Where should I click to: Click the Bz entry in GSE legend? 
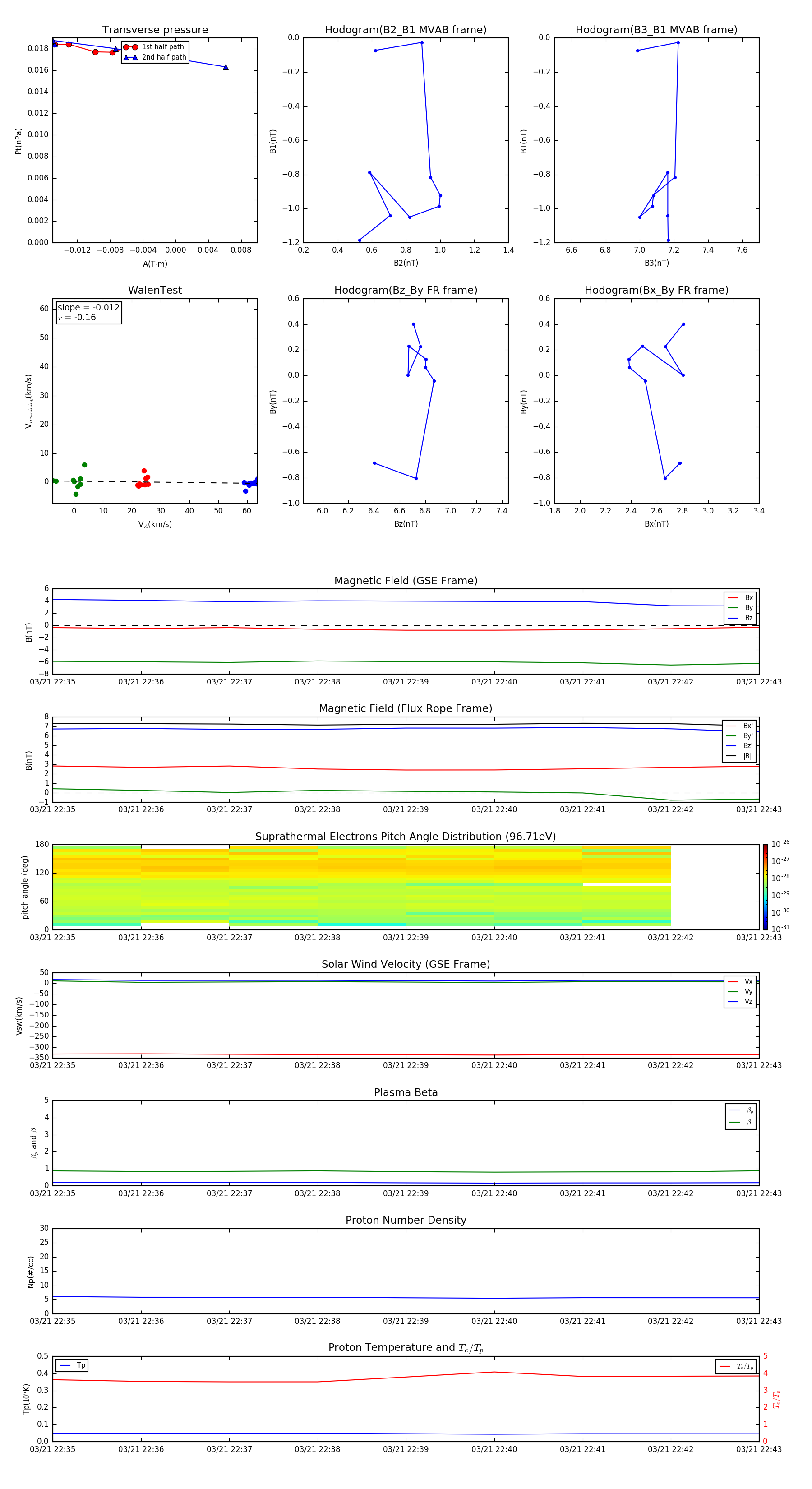[x=740, y=619]
